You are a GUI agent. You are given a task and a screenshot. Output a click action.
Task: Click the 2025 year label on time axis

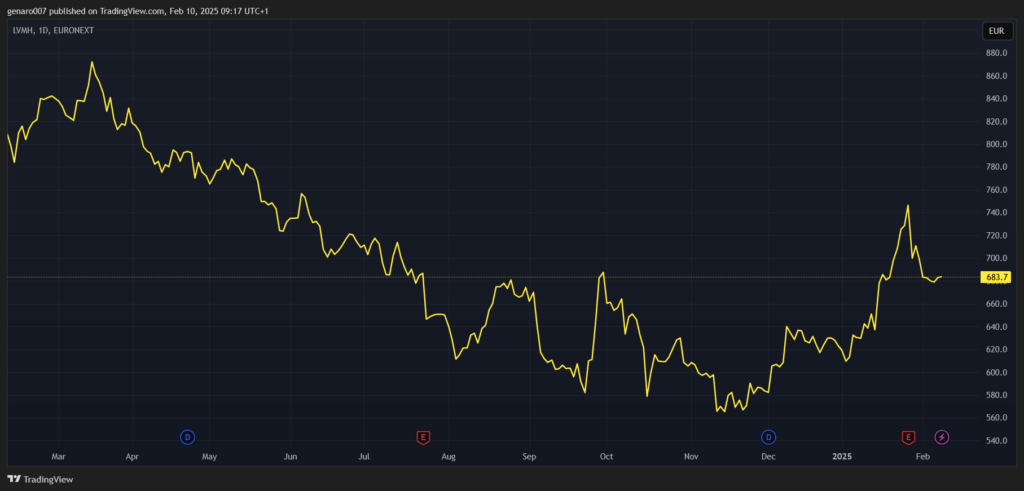tap(842, 456)
